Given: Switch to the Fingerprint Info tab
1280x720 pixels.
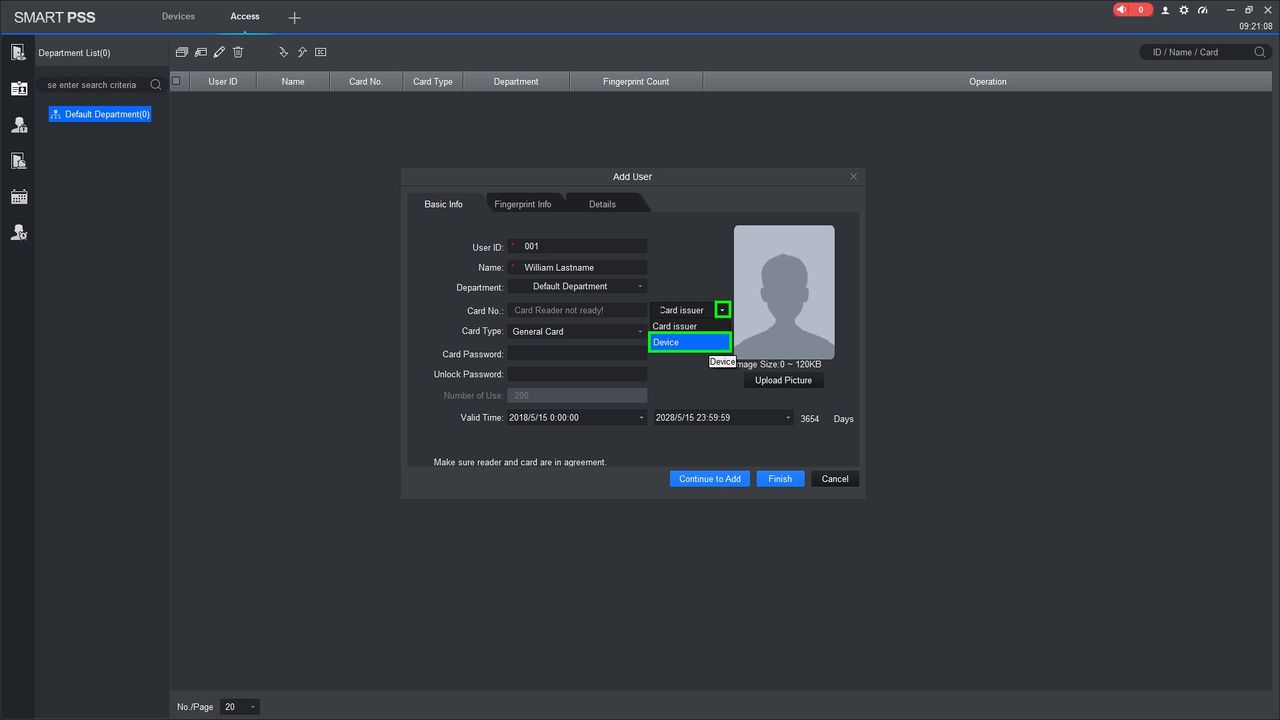Looking at the screenshot, I should click(x=522, y=204).
